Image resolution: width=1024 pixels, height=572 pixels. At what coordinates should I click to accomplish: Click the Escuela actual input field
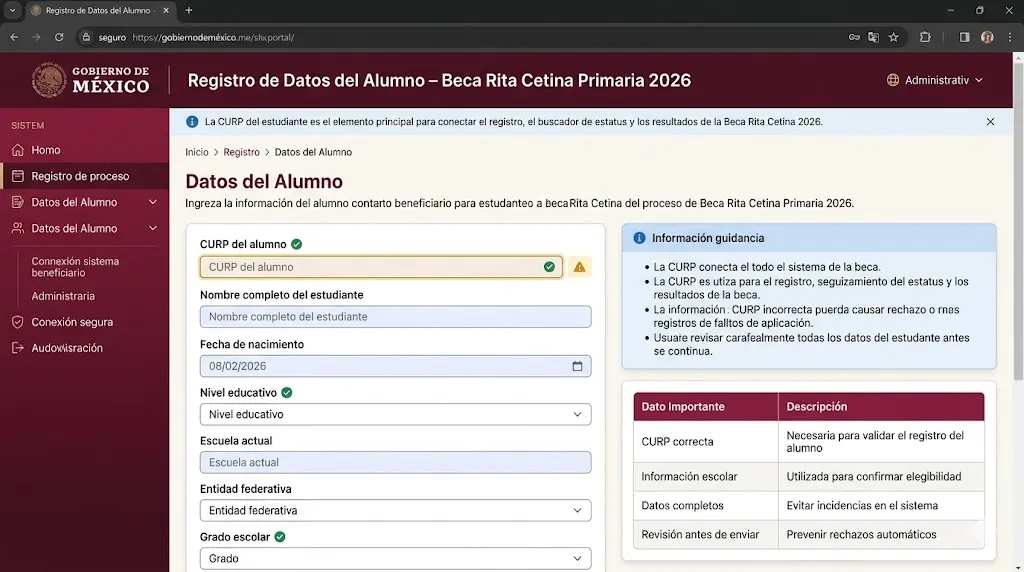click(x=395, y=462)
